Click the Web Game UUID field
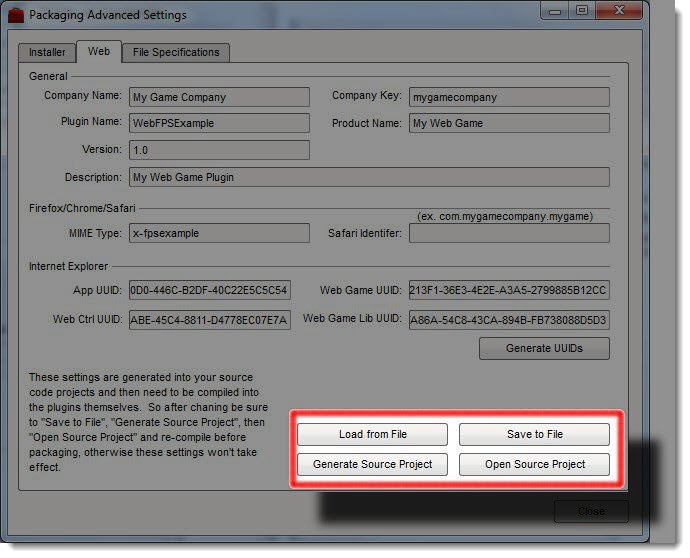This screenshot has height=558, width=690. coord(509,290)
